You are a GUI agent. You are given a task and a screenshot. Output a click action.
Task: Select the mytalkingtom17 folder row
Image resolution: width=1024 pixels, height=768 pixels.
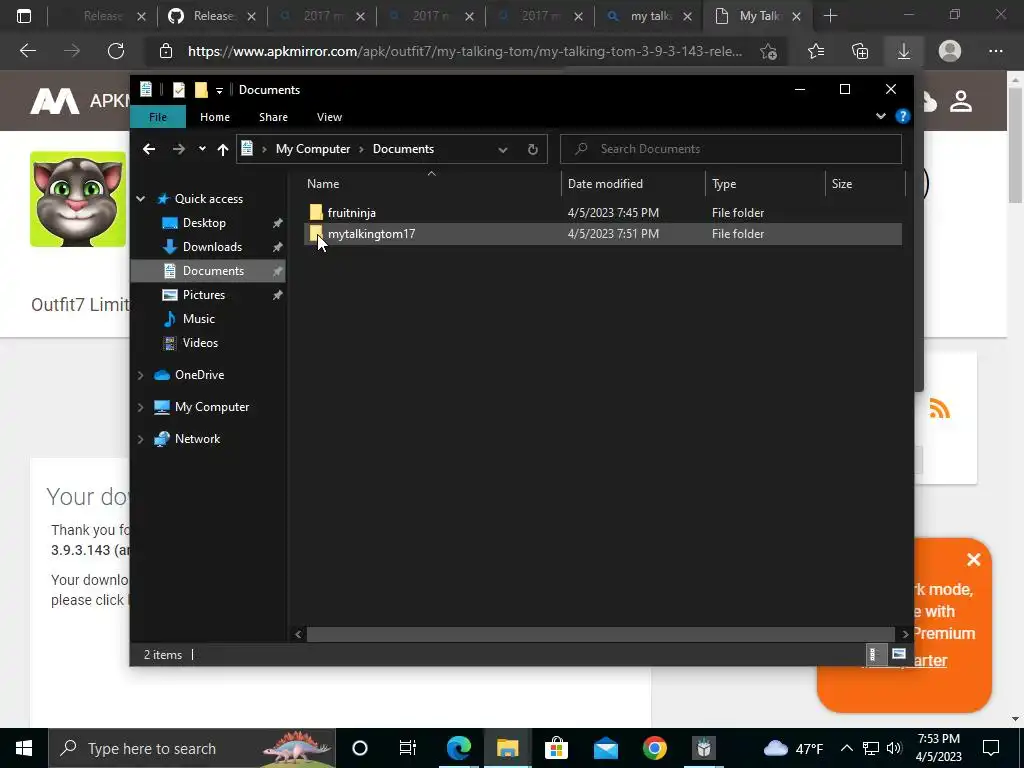603,234
